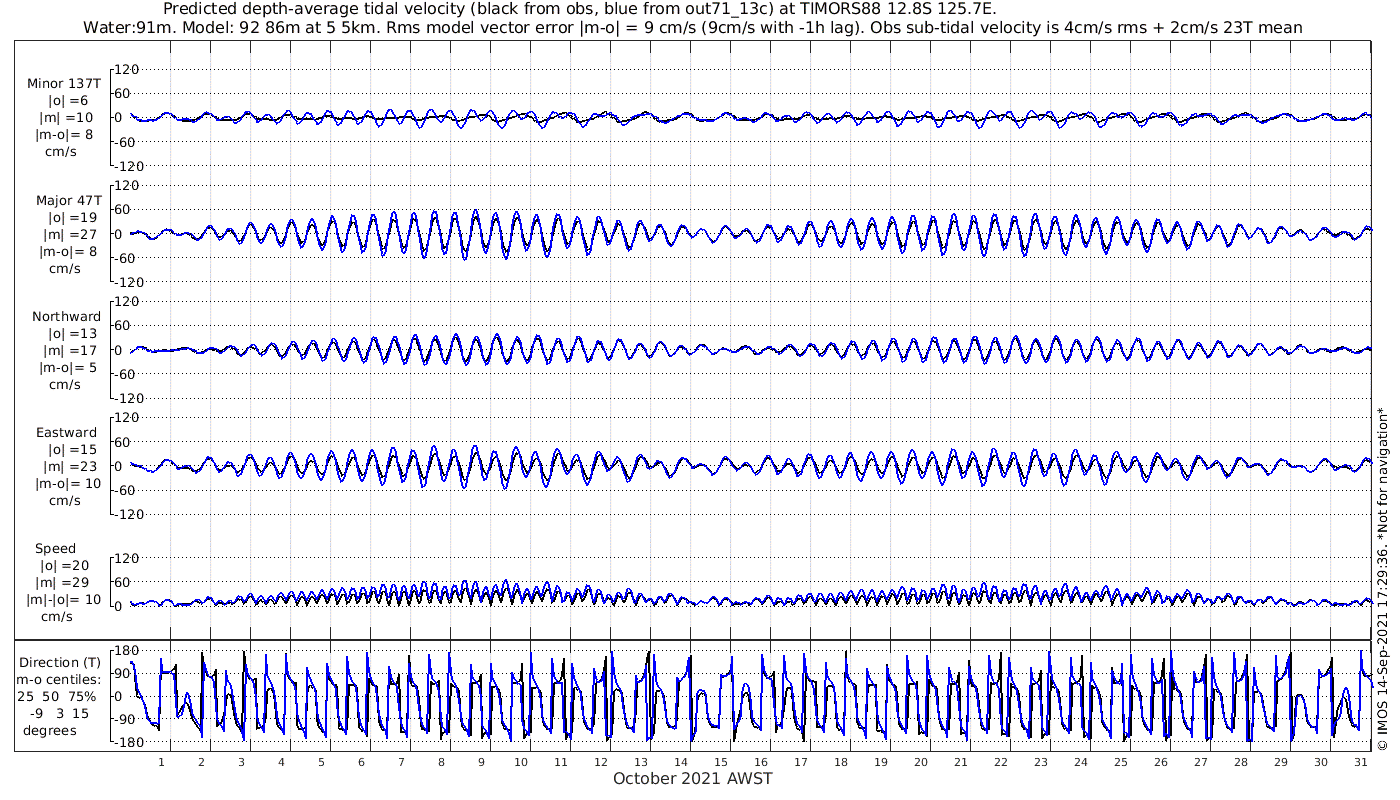The width and height of the screenshot is (1400, 800).
Task: Click day 31 on the x-axis
Action: 1361,762
